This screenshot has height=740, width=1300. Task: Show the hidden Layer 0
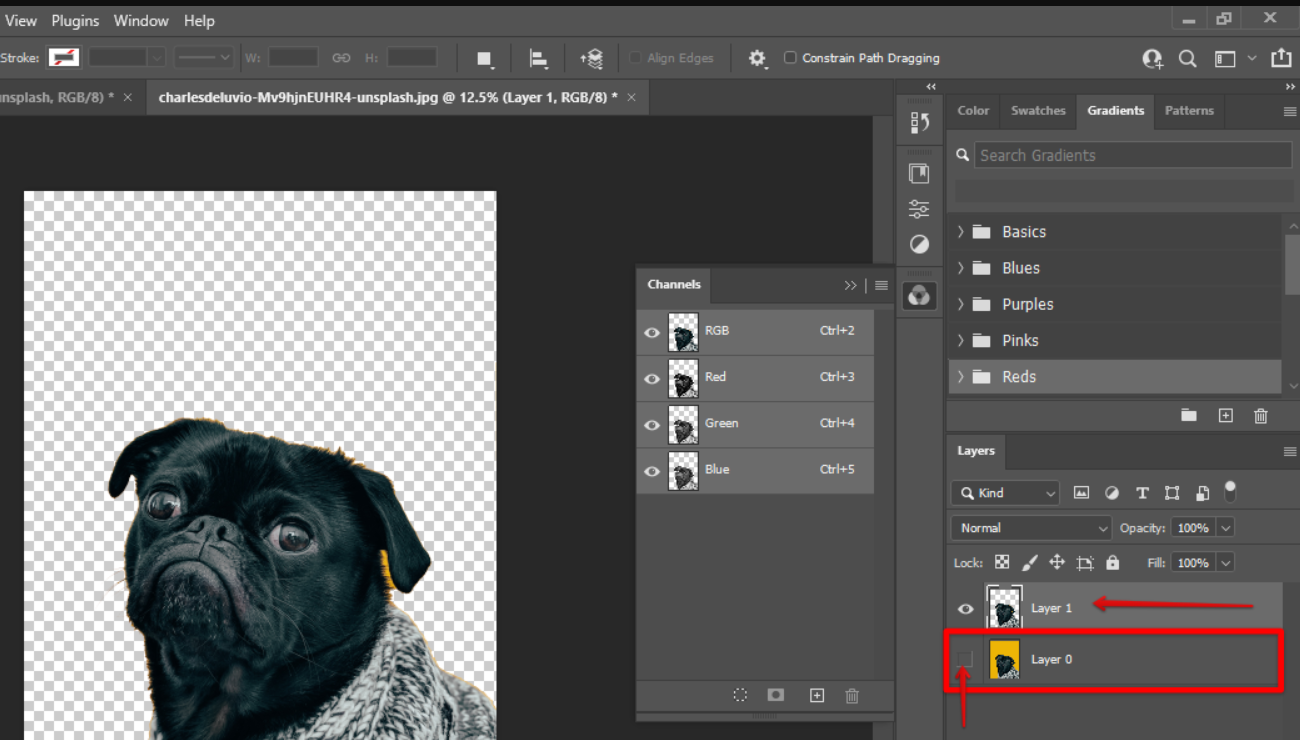(x=964, y=659)
